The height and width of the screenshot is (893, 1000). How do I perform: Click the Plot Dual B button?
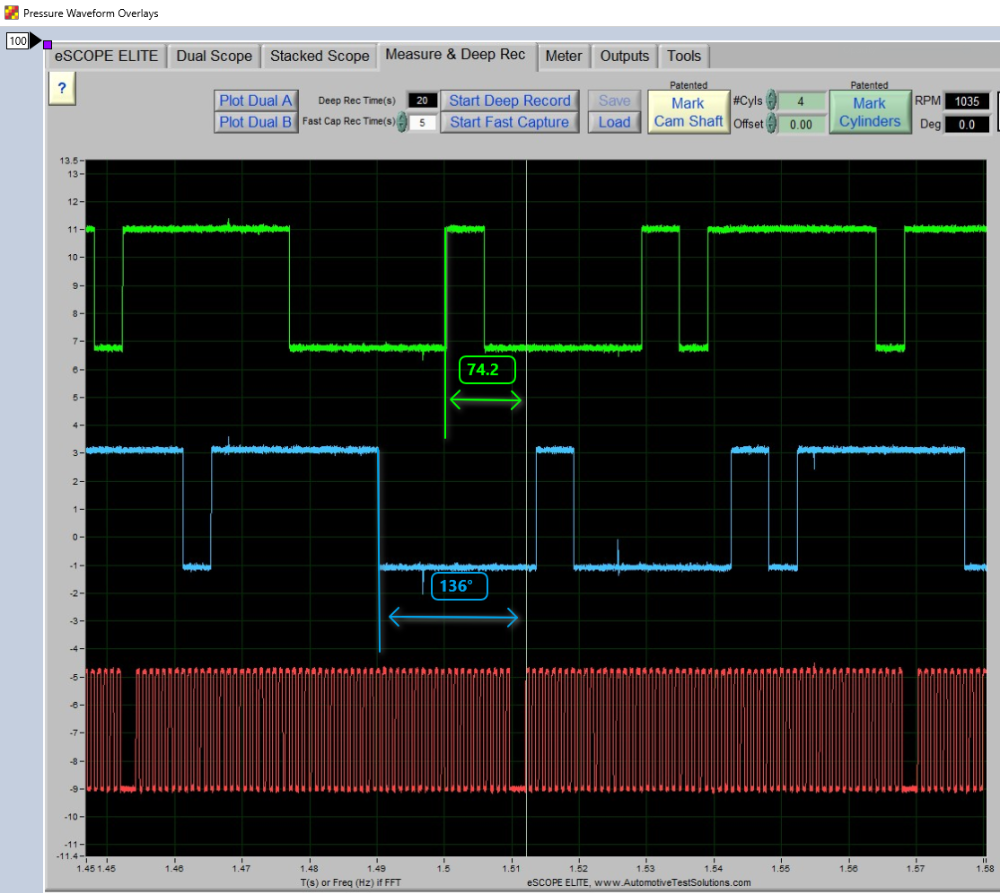[256, 122]
